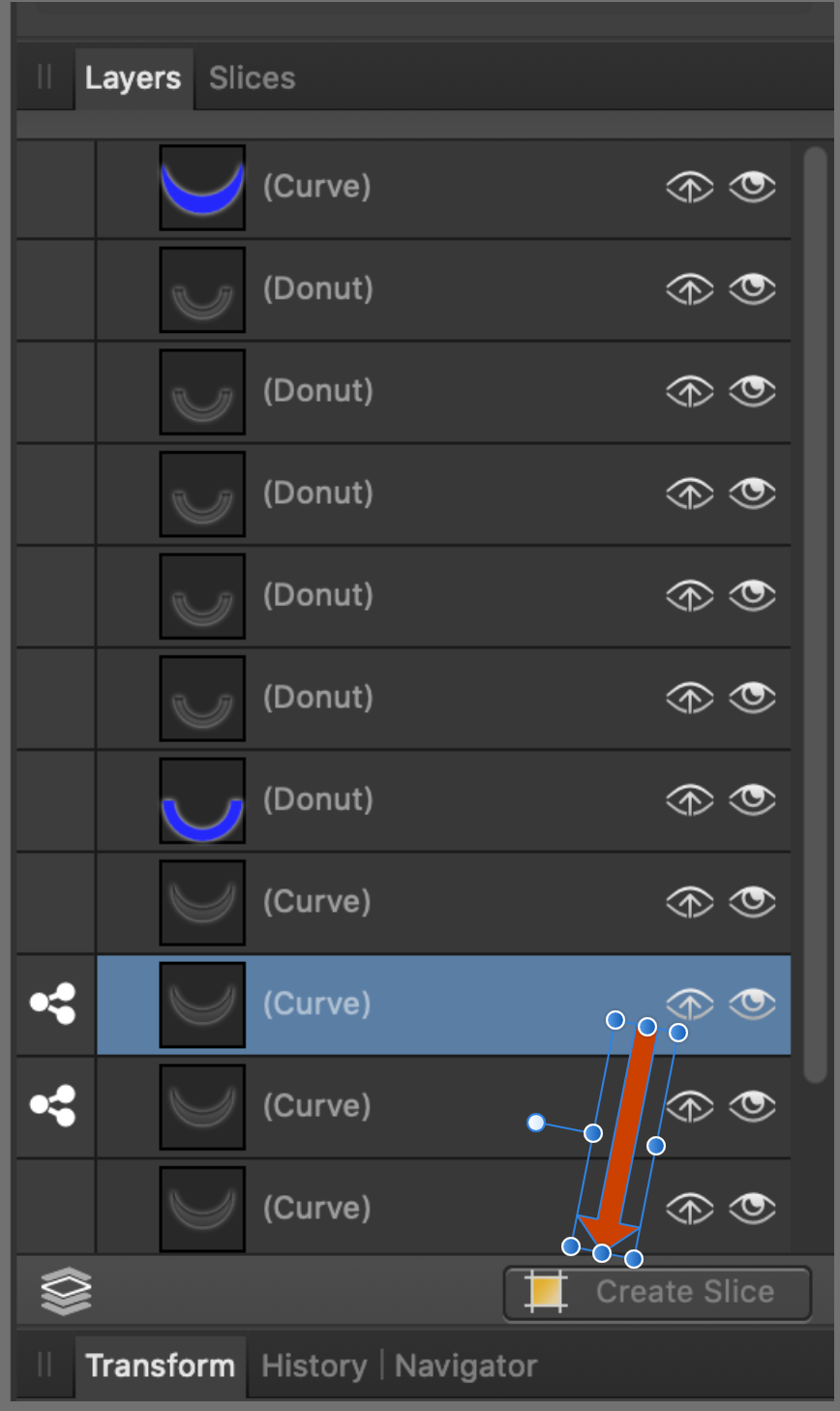Select the top blue Curve layer thumbnail
Viewport: 840px width, 1411px height.
202,187
